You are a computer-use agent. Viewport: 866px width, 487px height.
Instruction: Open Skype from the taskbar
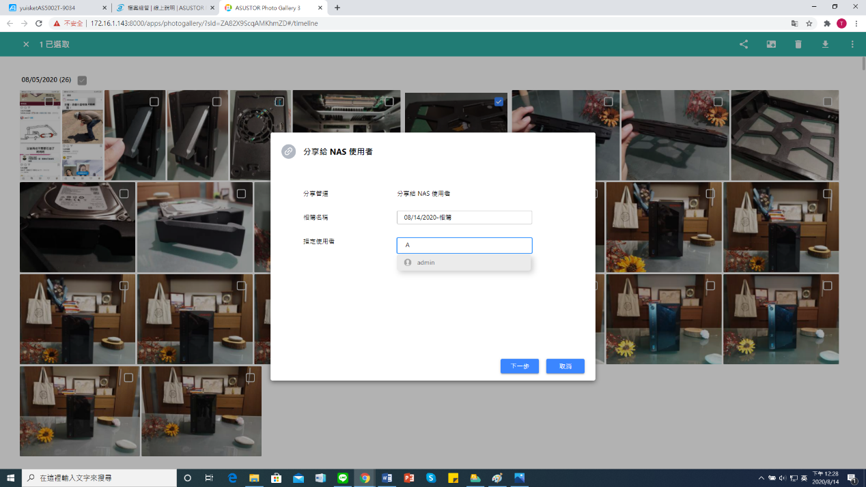click(431, 478)
